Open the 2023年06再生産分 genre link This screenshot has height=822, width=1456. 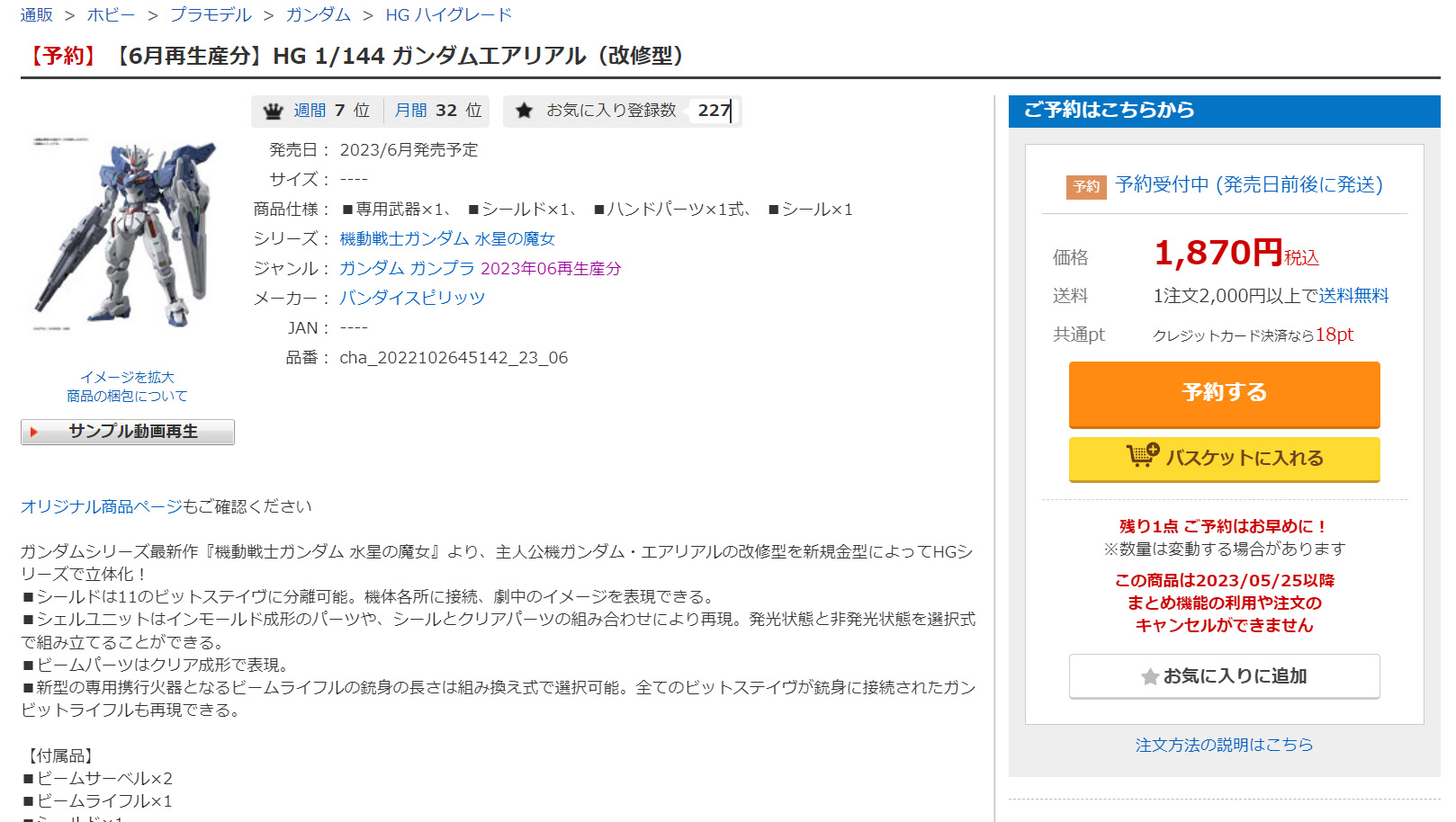551,268
